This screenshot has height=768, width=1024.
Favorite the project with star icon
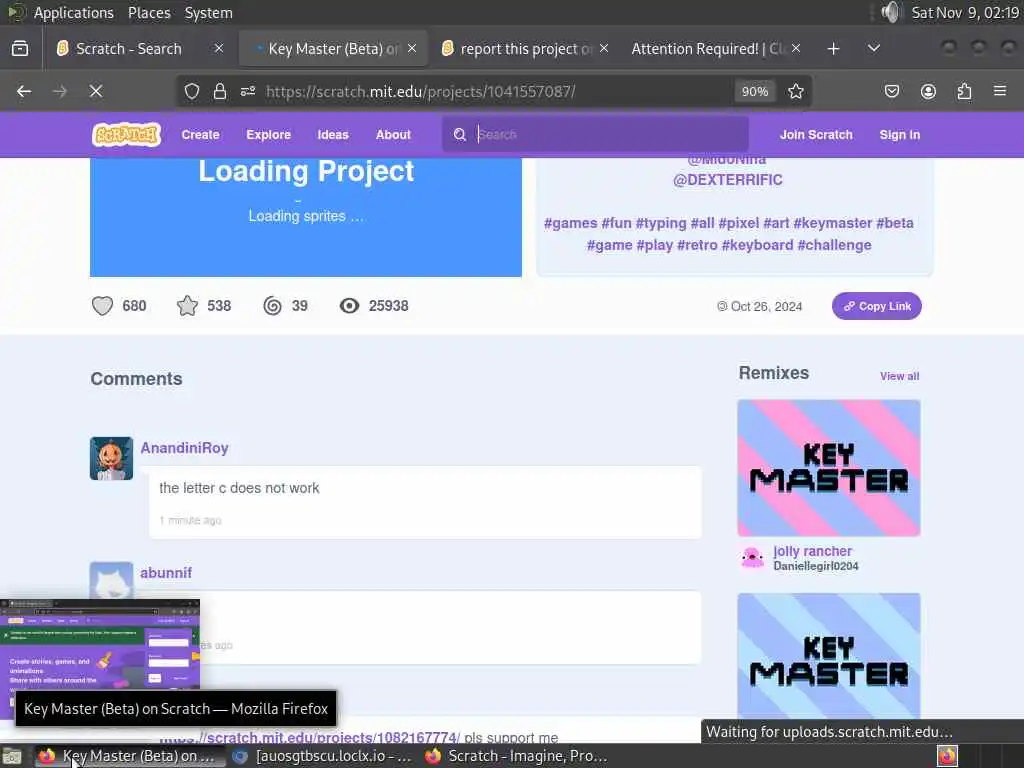pyautogui.click(x=187, y=306)
